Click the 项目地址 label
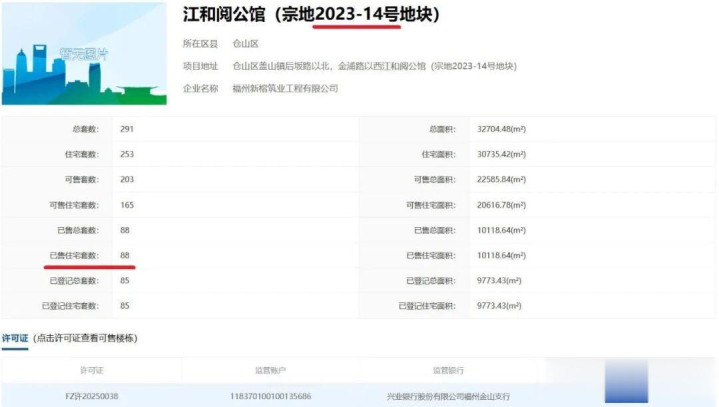 tap(200, 66)
